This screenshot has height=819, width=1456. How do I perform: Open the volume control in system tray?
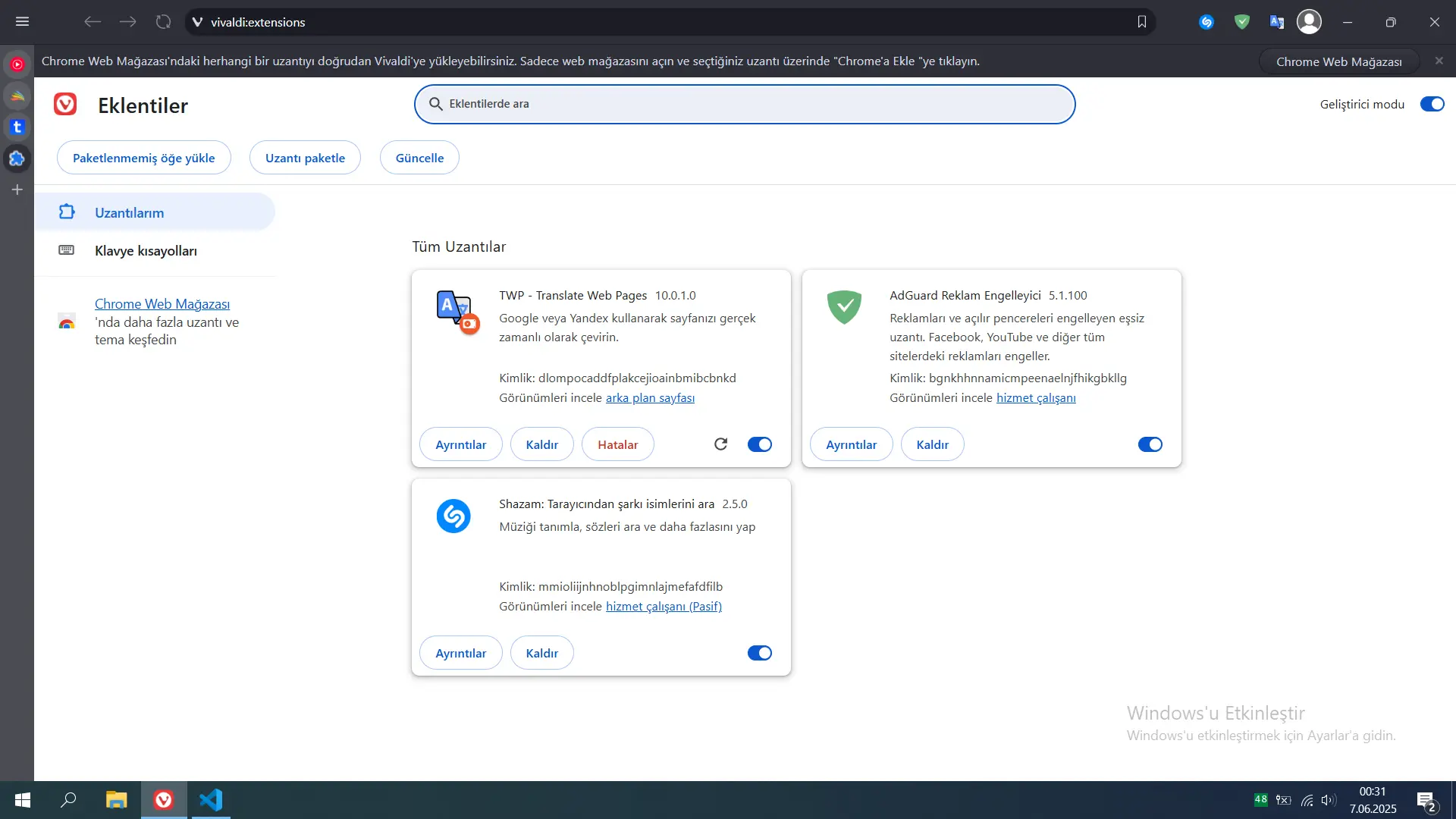[1329, 800]
